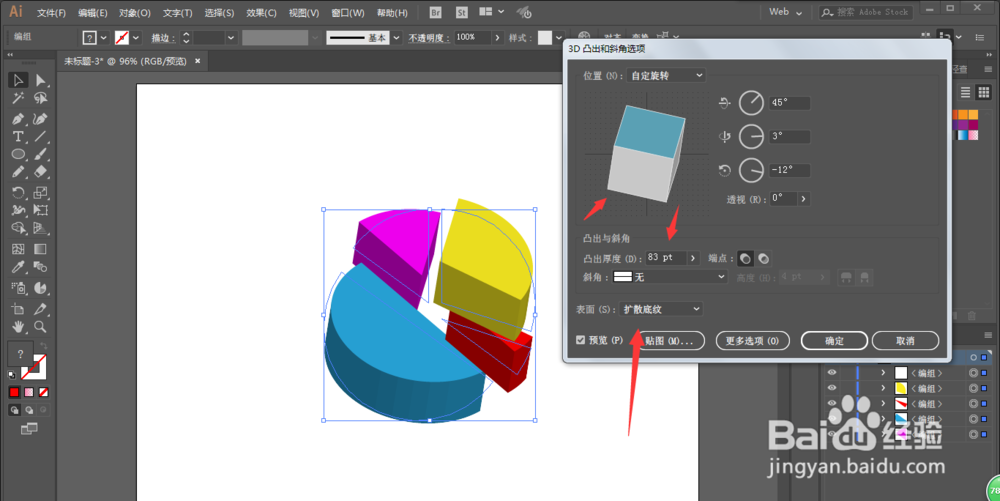Select the Paintbrush tool
This screenshot has width=1000, height=501.
(x=40, y=154)
